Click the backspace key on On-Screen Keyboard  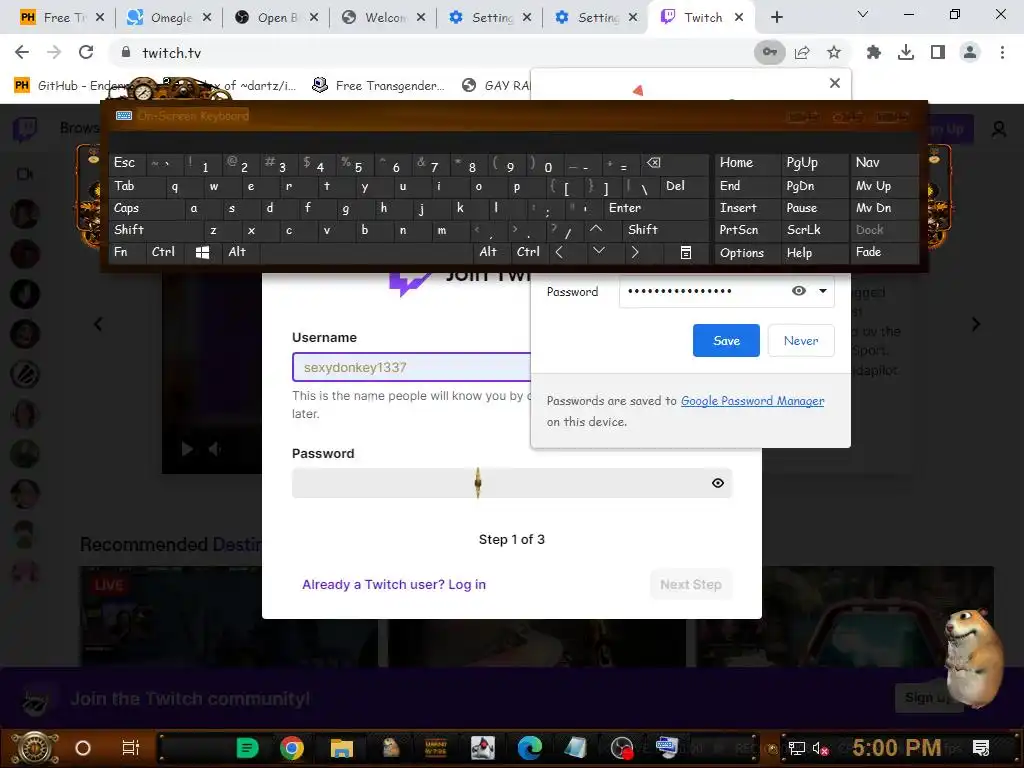coord(653,163)
